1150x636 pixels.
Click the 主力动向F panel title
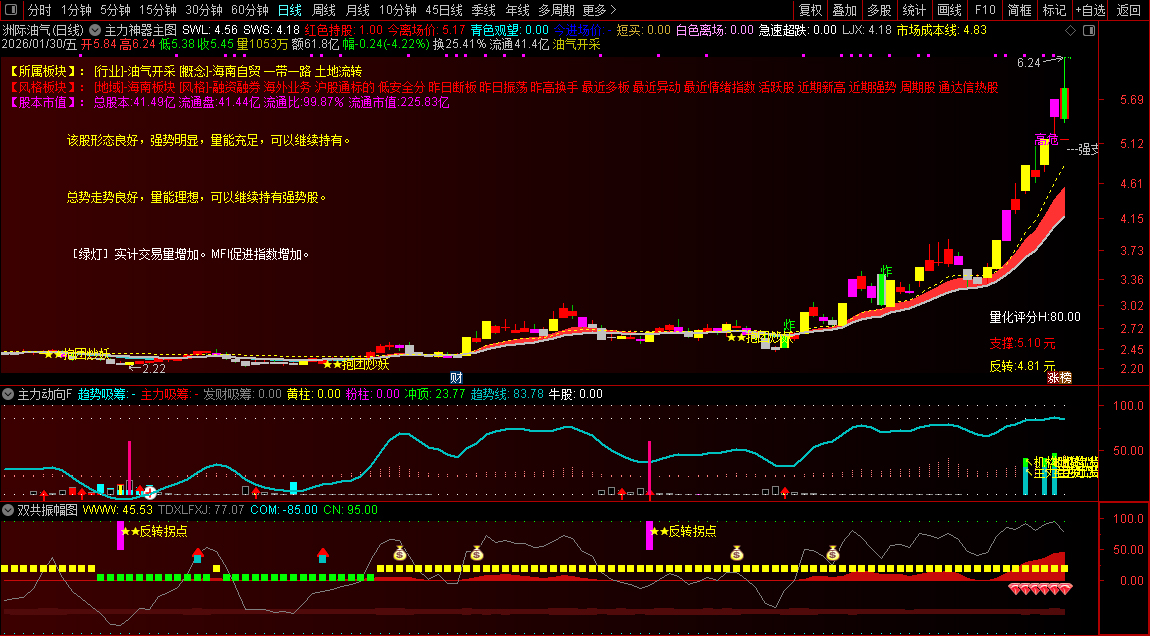[45, 394]
